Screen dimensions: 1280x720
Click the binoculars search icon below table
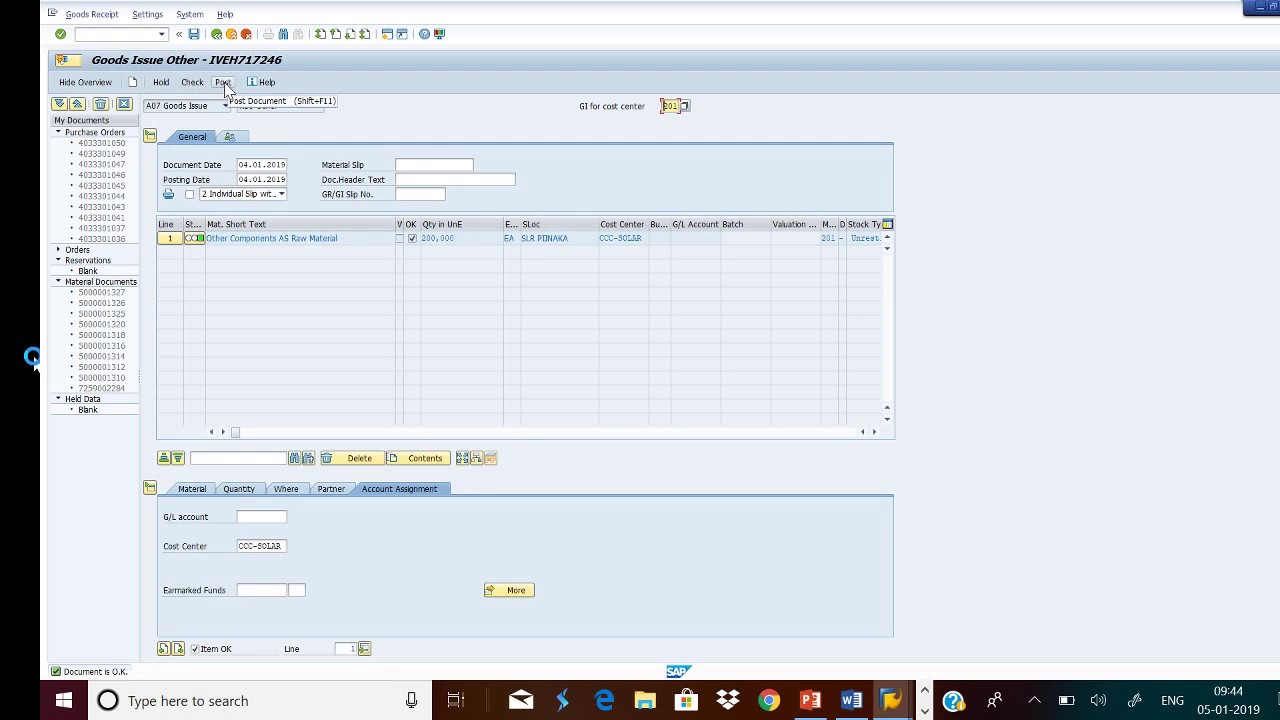(294, 458)
